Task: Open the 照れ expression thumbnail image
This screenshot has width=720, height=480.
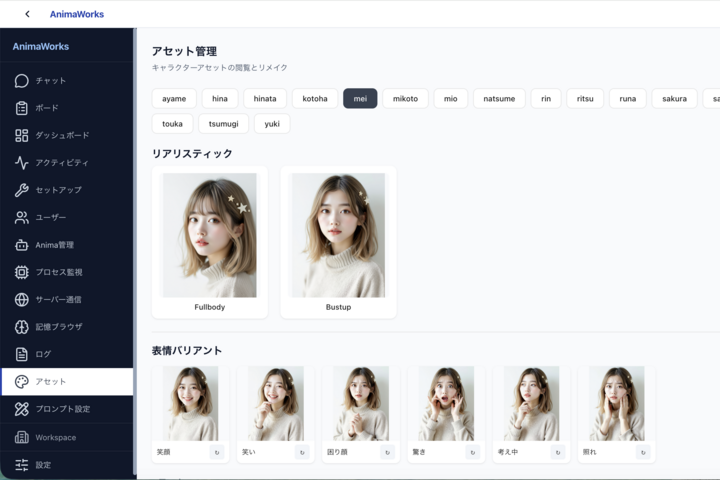Action: coord(617,403)
